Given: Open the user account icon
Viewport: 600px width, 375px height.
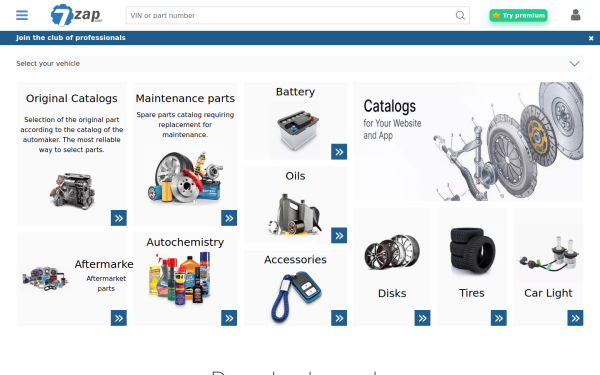Looking at the screenshot, I should [576, 15].
